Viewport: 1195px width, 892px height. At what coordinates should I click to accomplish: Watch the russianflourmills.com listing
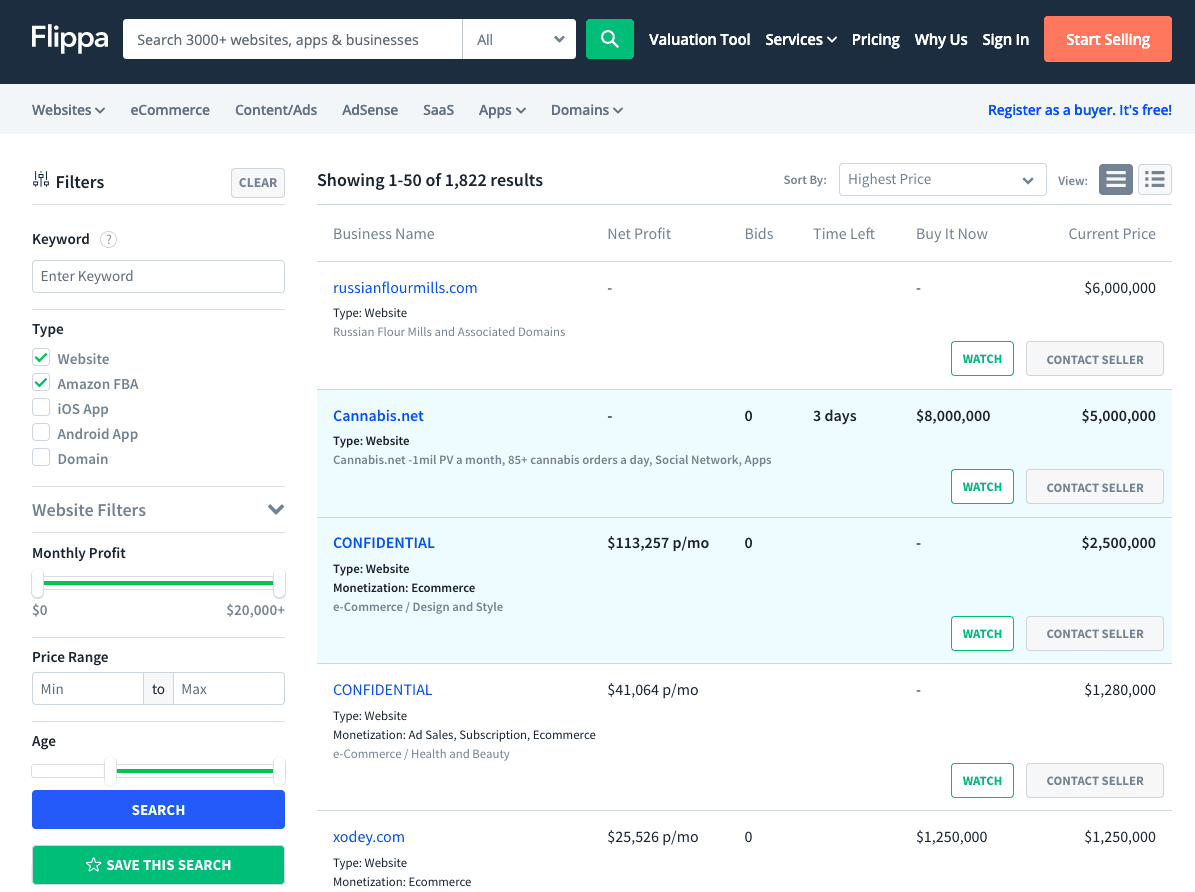coord(982,358)
